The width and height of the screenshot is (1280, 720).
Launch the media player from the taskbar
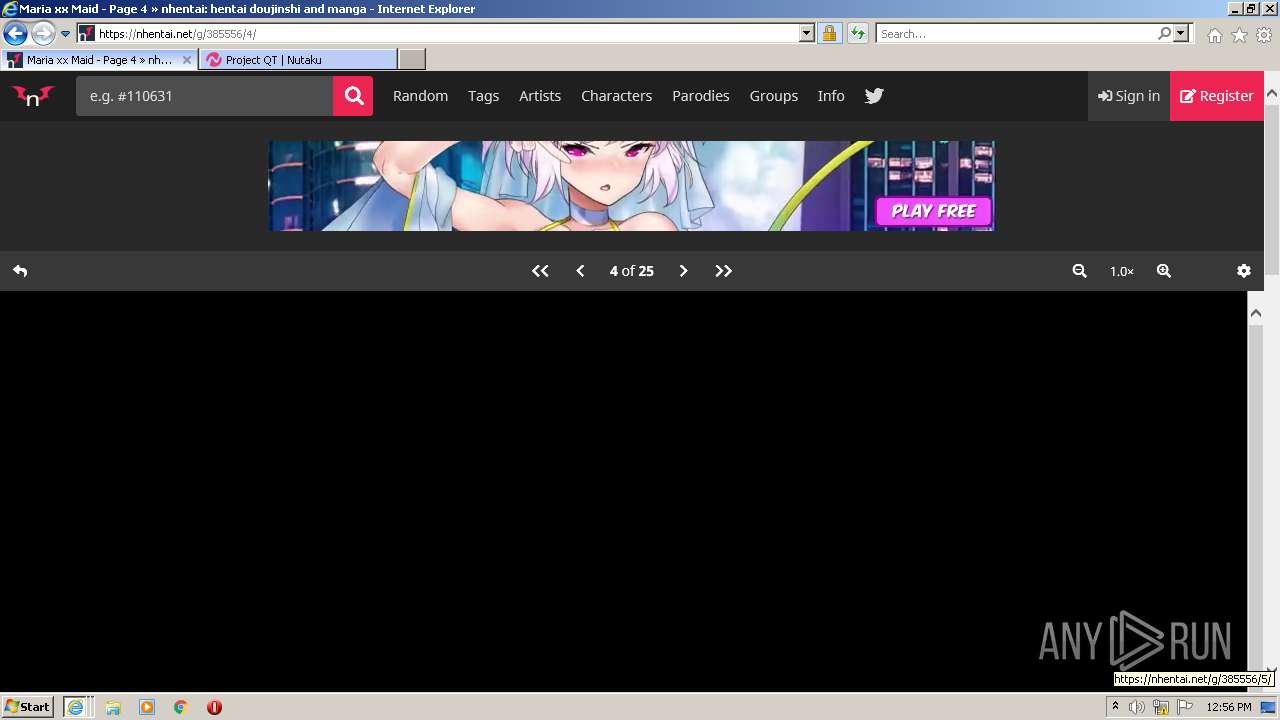147,707
